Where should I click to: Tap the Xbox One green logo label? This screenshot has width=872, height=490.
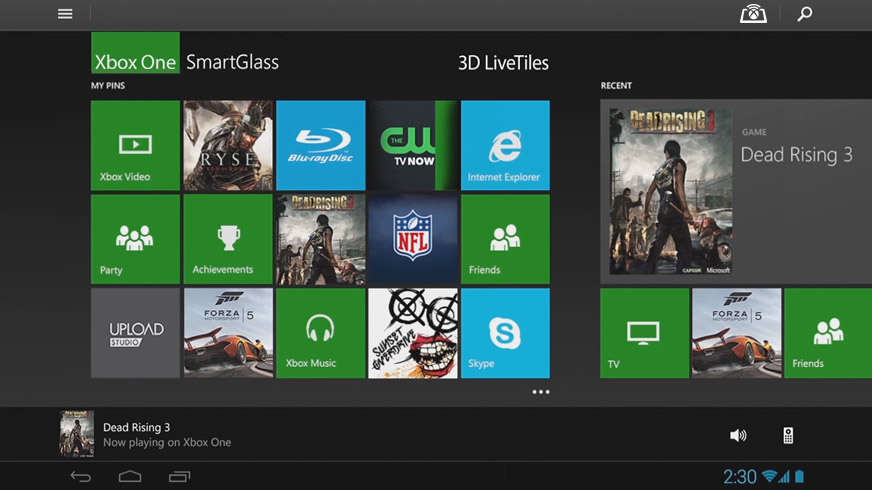(135, 53)
